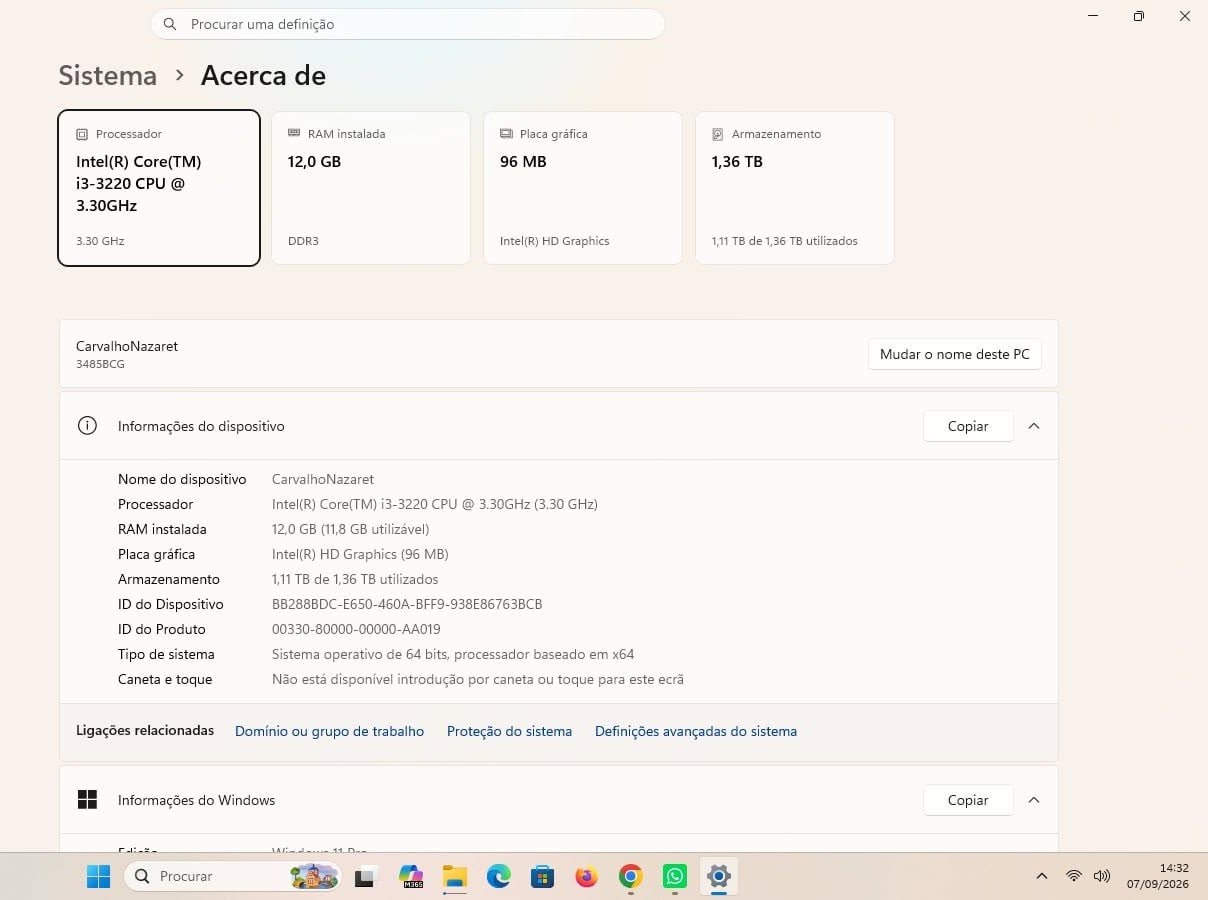
Task: Select the Armazenamento card
Action: point(795,188)
